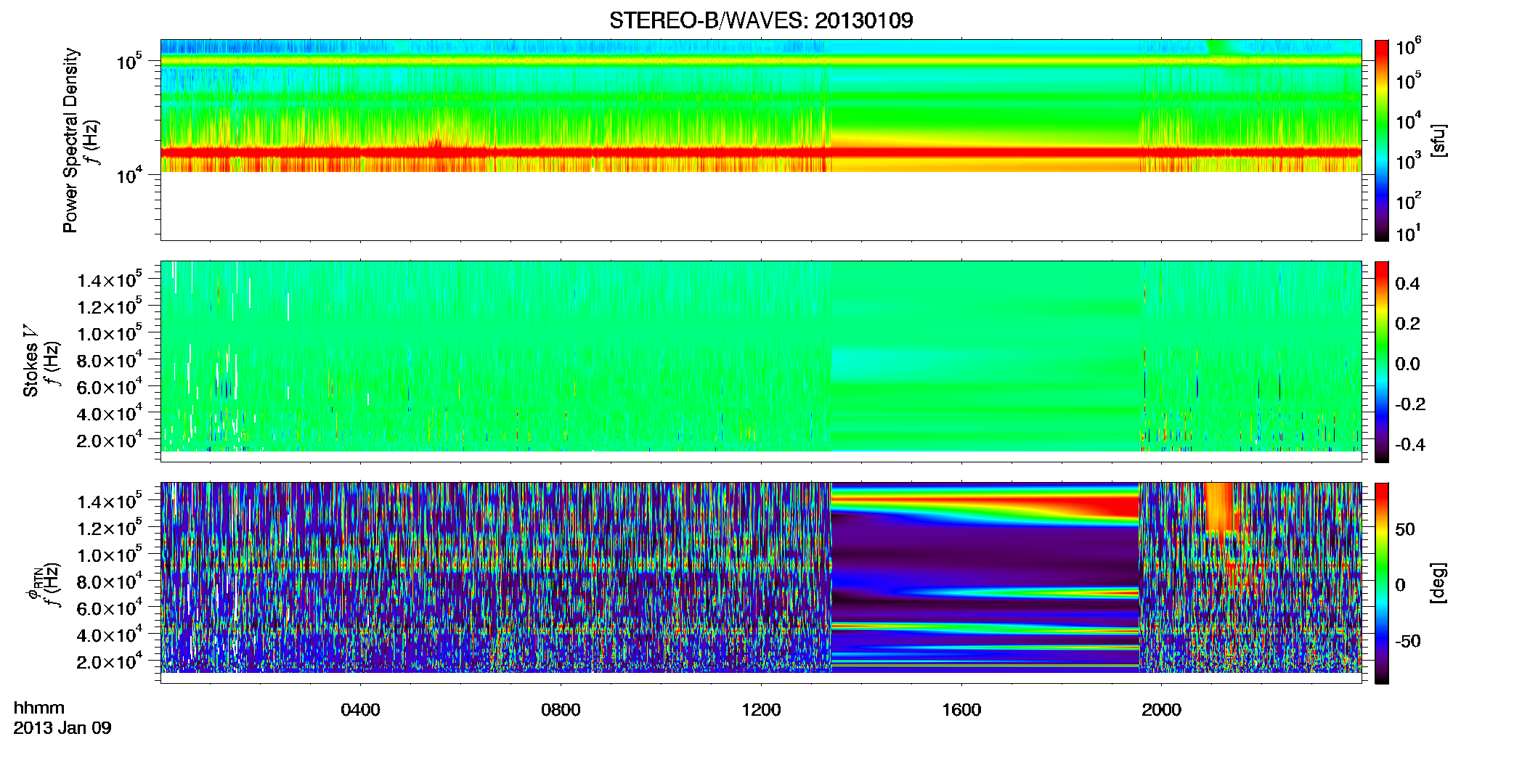Click the orange patch in phi RTN panel
Image resolution: width=1522 pixels, height=784 pixels.
click(1220, 507)
